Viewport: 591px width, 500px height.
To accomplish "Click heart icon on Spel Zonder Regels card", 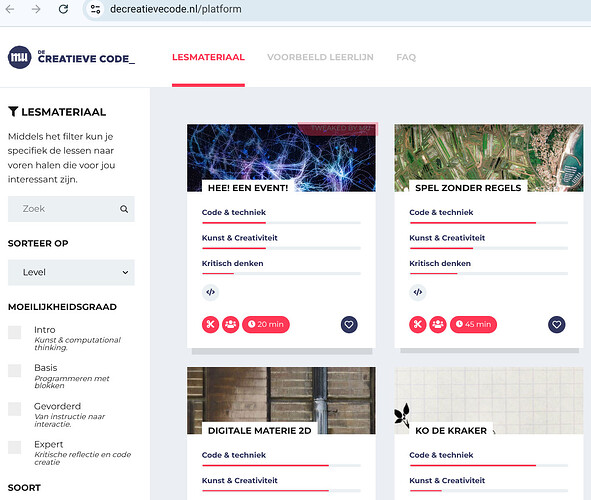I will (x=556, y=324).
